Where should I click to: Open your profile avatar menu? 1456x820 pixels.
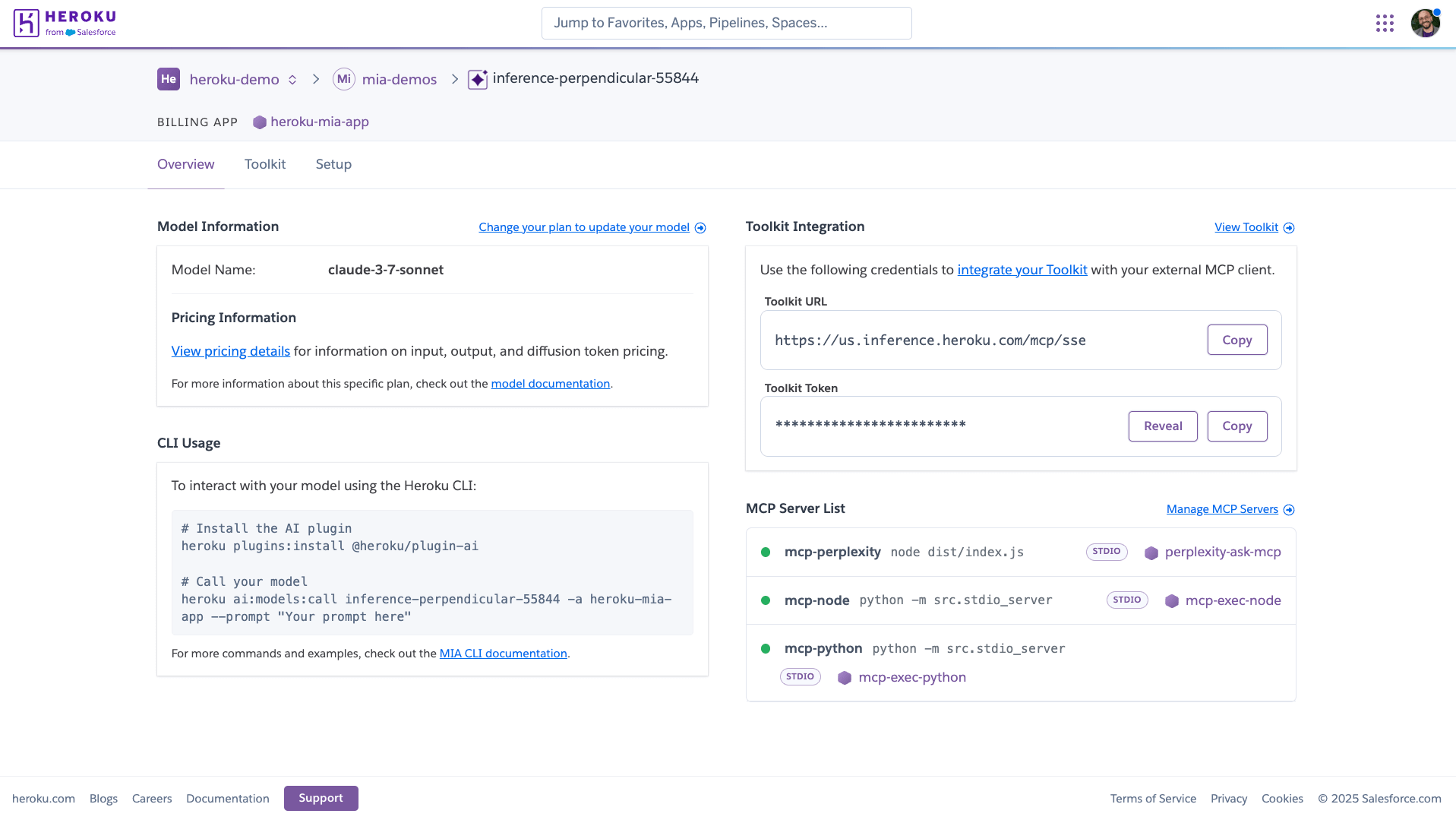1425,23
